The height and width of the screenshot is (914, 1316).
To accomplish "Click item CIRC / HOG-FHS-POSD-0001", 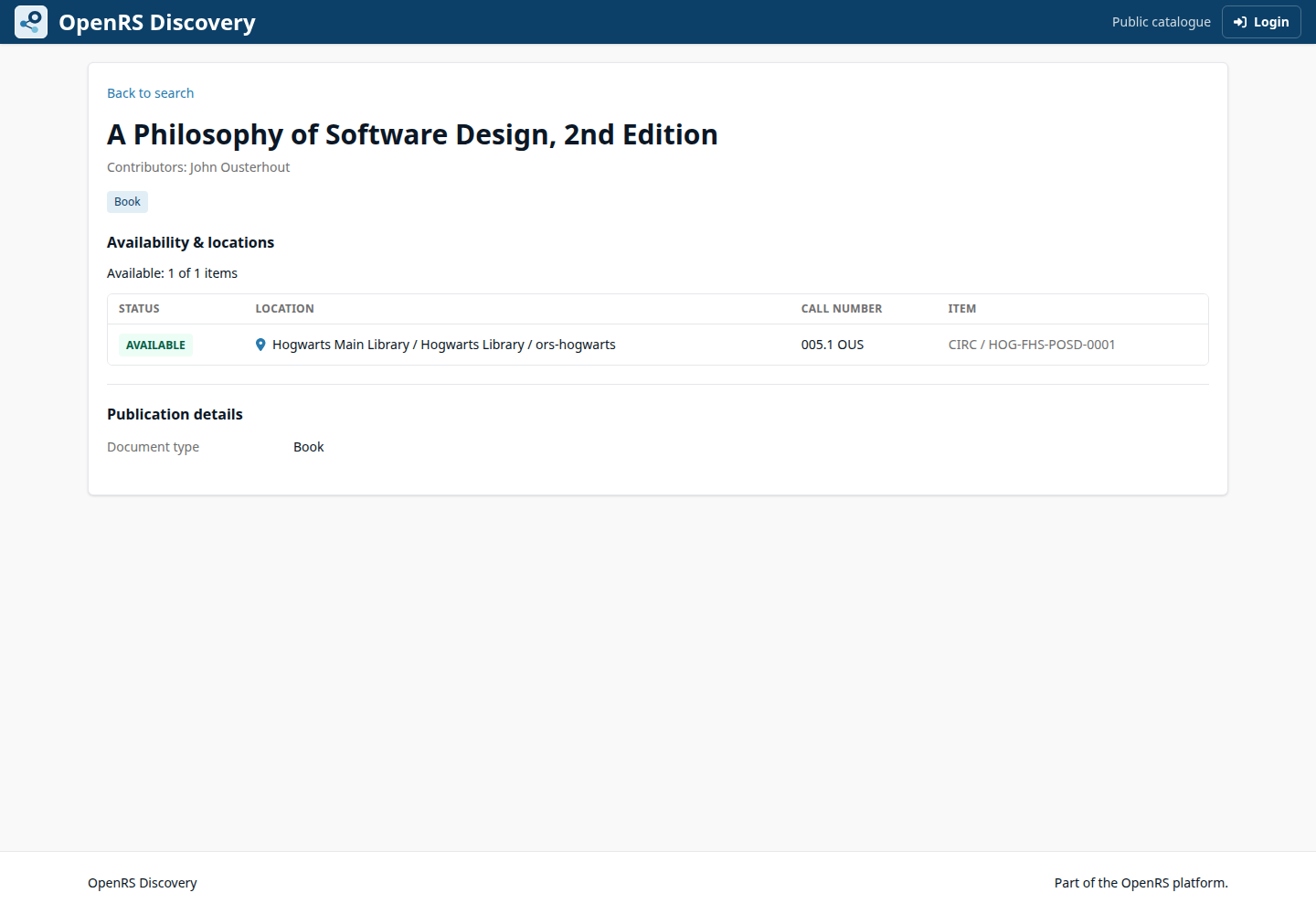I will tap(1032, 345).
